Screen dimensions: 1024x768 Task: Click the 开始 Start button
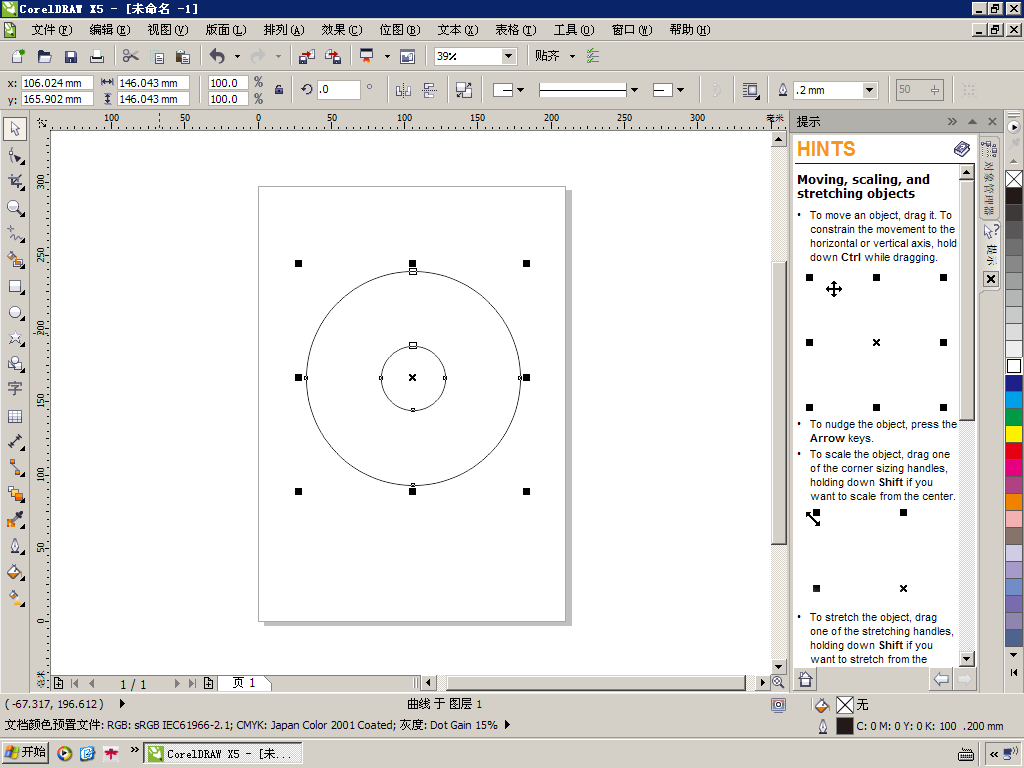coord(25,753)
